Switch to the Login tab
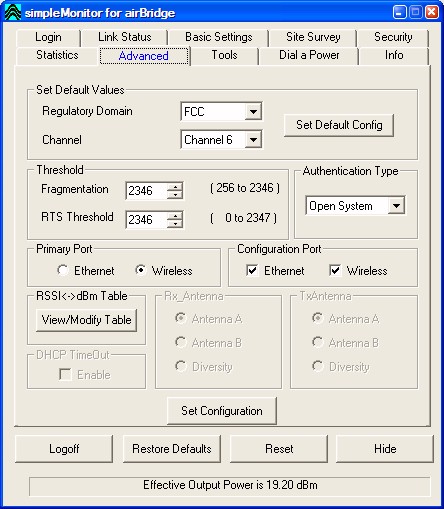444x509 pixels. (x=48, y=37)
